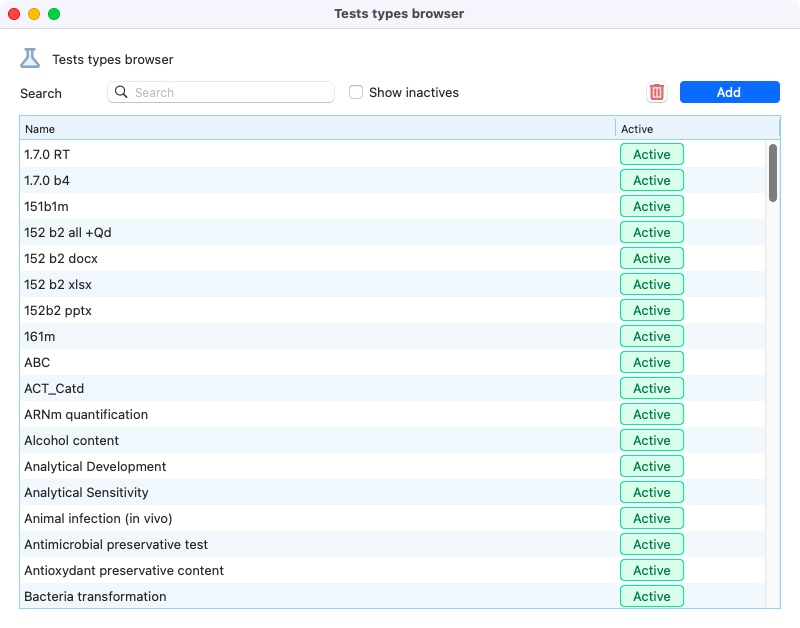
Task: Click Active badge for ARNm quantification
Action: [x=652, y=414]
